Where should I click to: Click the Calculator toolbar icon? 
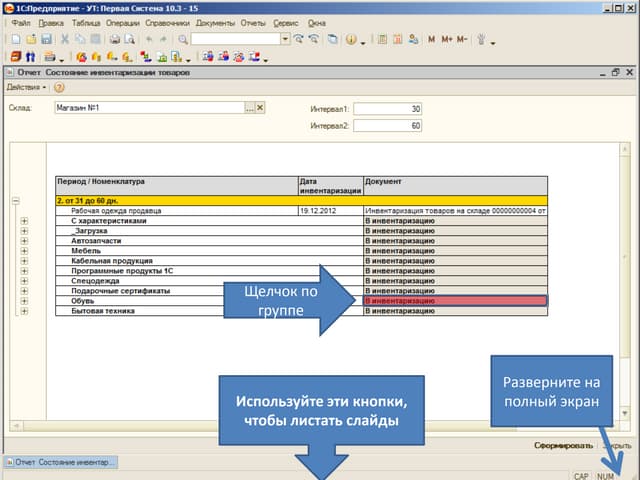(x=382, y=39)
